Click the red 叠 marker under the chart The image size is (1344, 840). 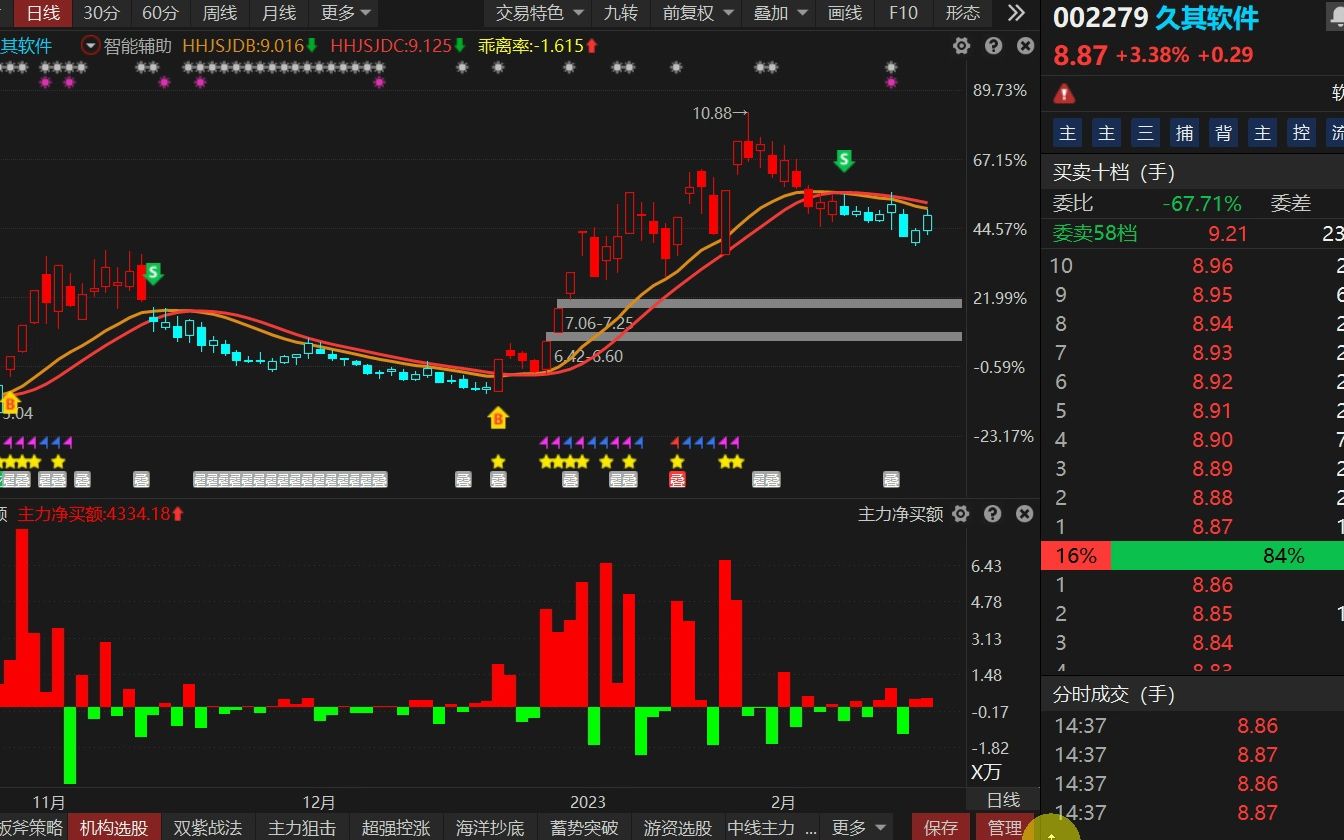point(677,480)
